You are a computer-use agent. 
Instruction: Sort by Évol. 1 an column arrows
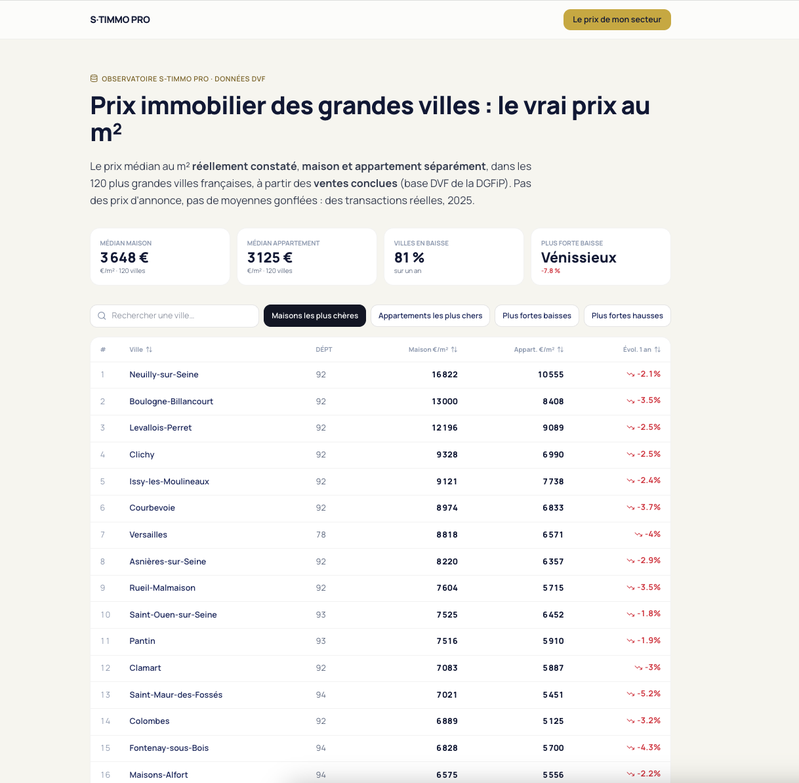pos(657,349)
